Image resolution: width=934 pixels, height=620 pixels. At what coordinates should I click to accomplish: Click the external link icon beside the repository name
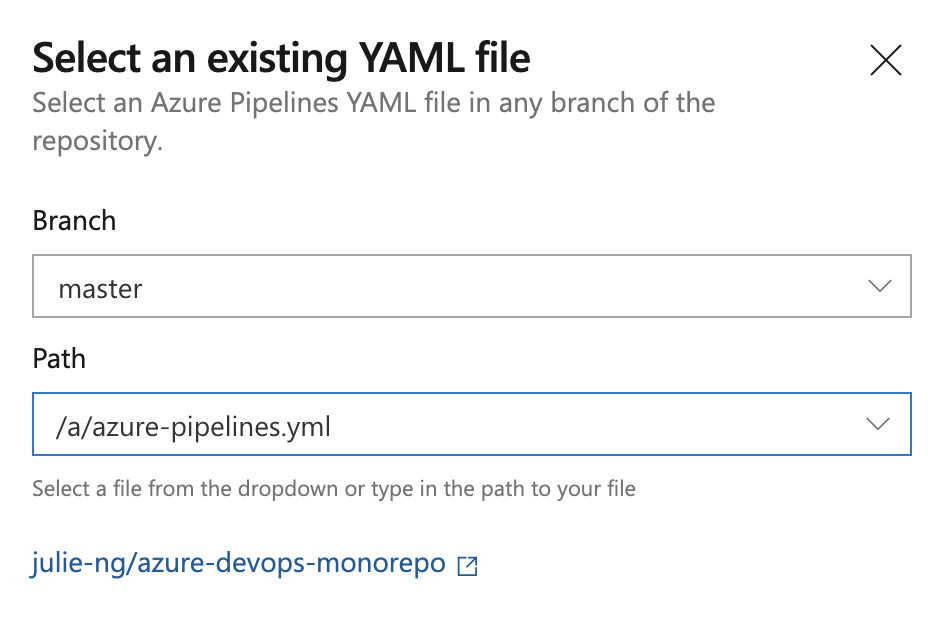pyautogui.click(x=467, y=566)
